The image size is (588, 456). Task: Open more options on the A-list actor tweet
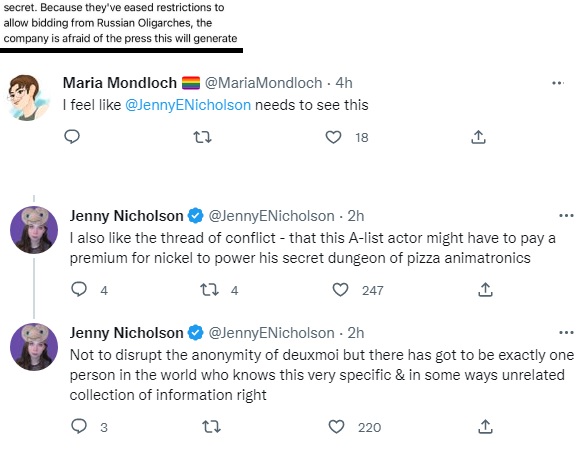click(566, 216)
